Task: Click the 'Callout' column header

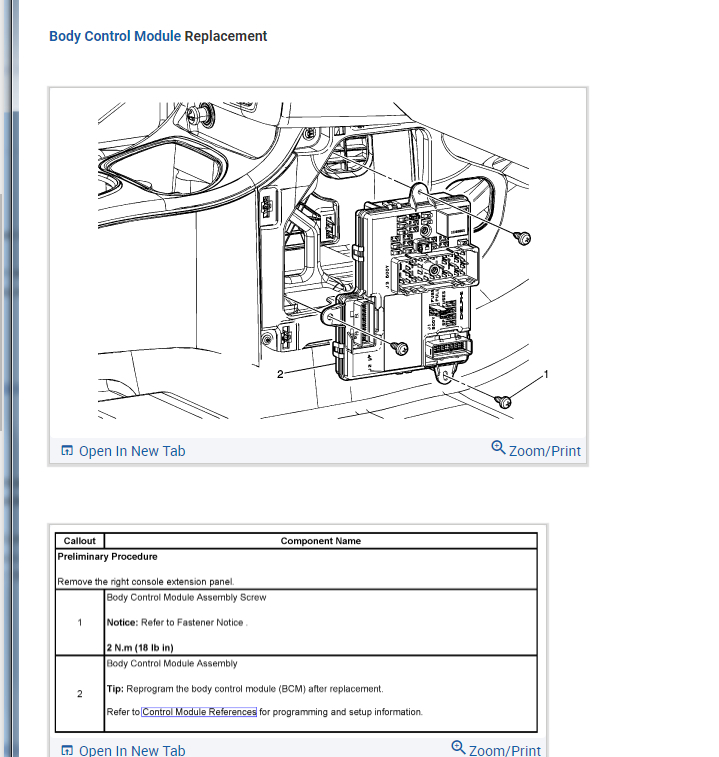Action: 80,541
